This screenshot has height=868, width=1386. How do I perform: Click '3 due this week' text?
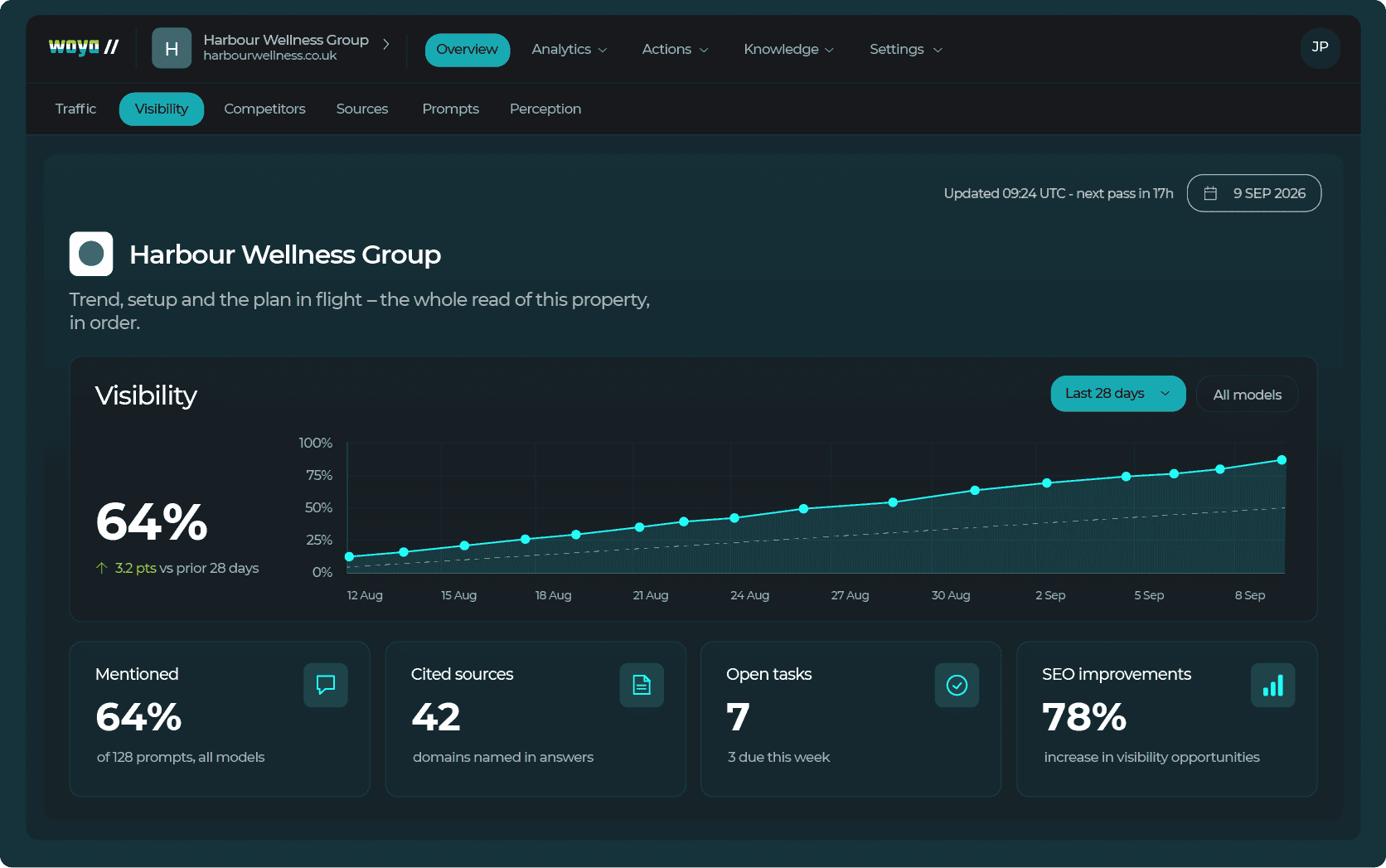(778, 757)
